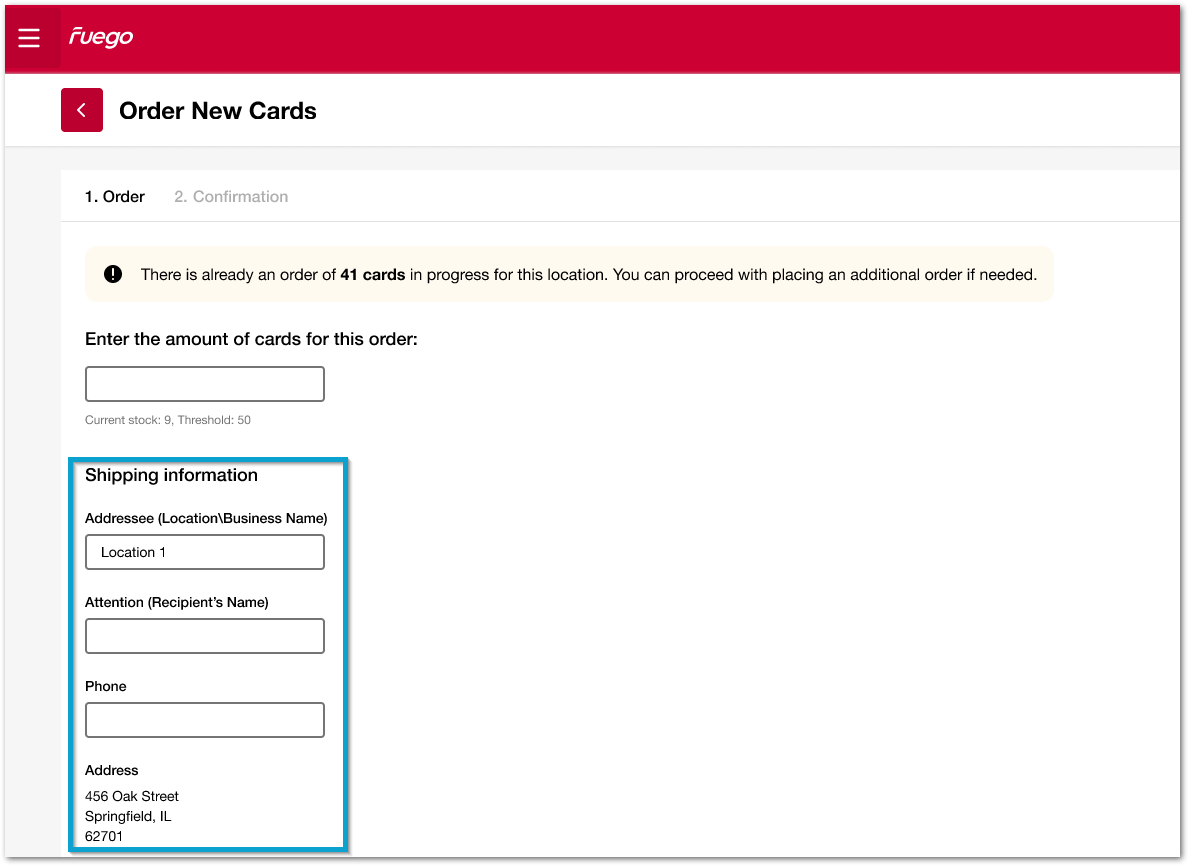Click the Fuego logo
This screenshot has height=866, width=1189.
tap(101, 38)
